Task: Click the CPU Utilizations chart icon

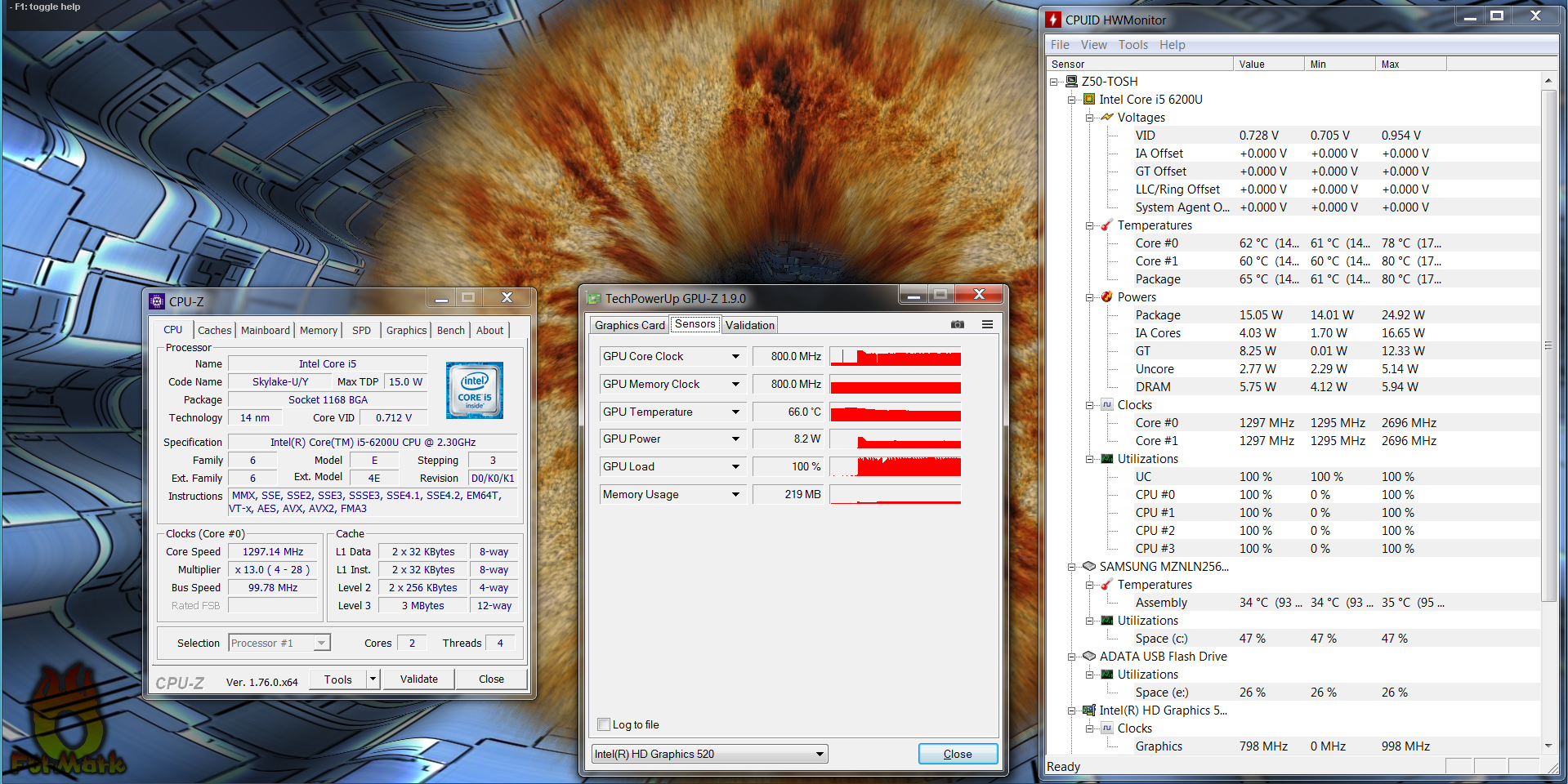Action: pyautogui.click(x=1107, y=459)
